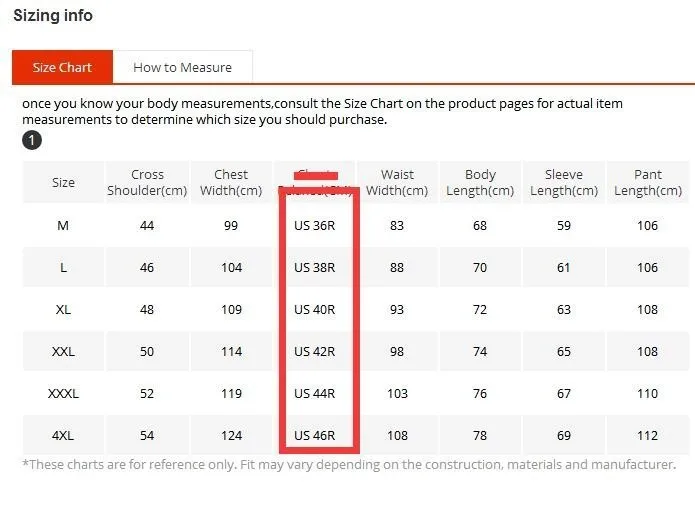Click cross shoulder value 46 for L
Image resolution: width=695 pixels, height=520 pixels.
click(147, 268)
